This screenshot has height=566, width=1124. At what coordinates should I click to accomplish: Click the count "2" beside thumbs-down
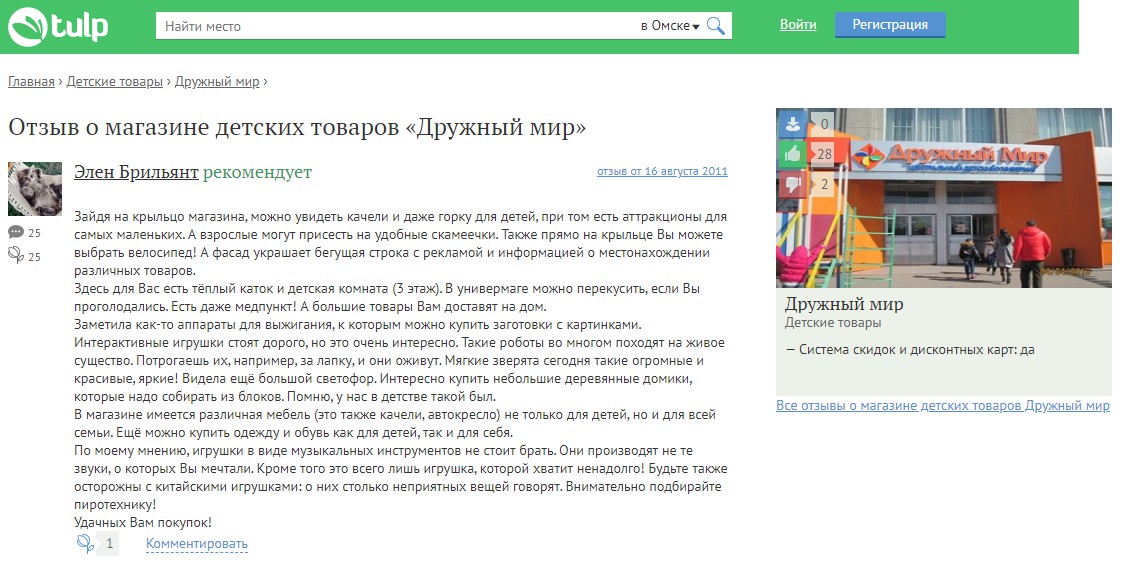click(x=824, y=185)
